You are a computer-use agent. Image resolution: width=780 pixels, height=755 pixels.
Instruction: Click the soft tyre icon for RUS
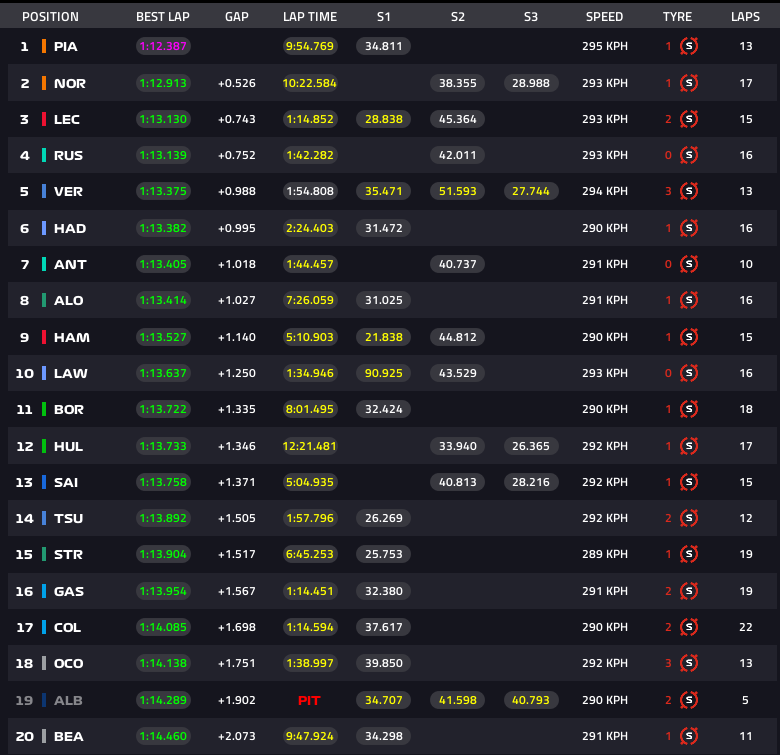tap(689, 155)
